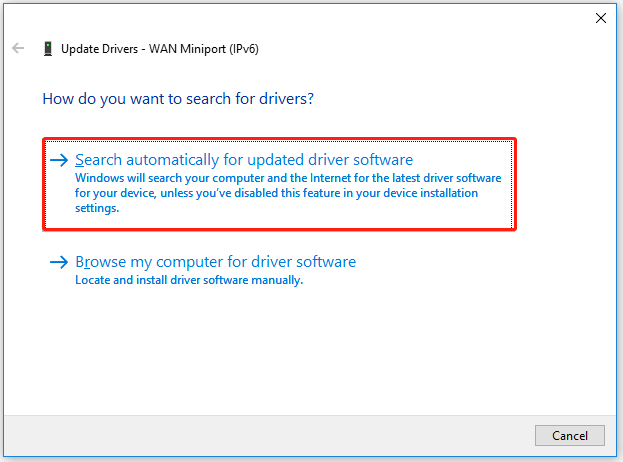Cancel the driver update wizard
The height and width of the screenshot is (462, 623).
click(570, 436)
